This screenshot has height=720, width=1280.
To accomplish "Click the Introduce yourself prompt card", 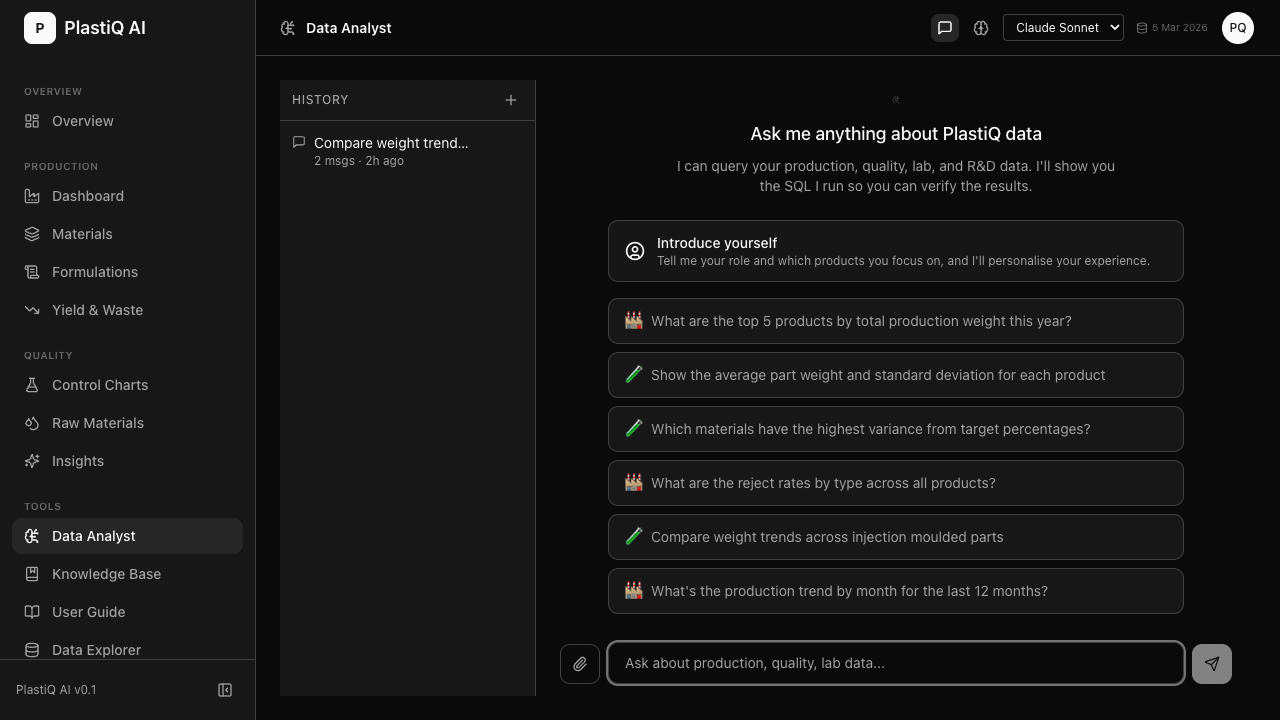I will [x=895, y=251].
